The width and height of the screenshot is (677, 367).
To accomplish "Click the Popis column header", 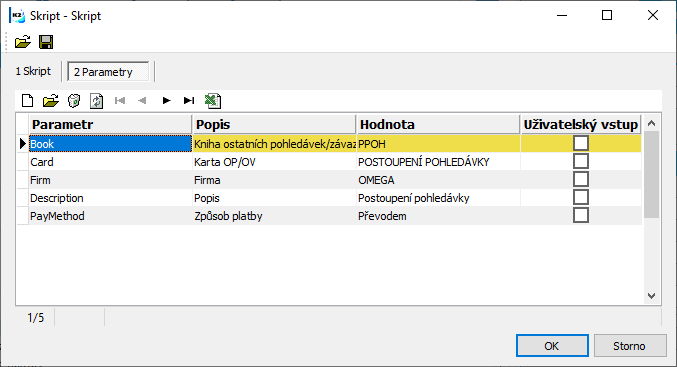I will [274, 124].
